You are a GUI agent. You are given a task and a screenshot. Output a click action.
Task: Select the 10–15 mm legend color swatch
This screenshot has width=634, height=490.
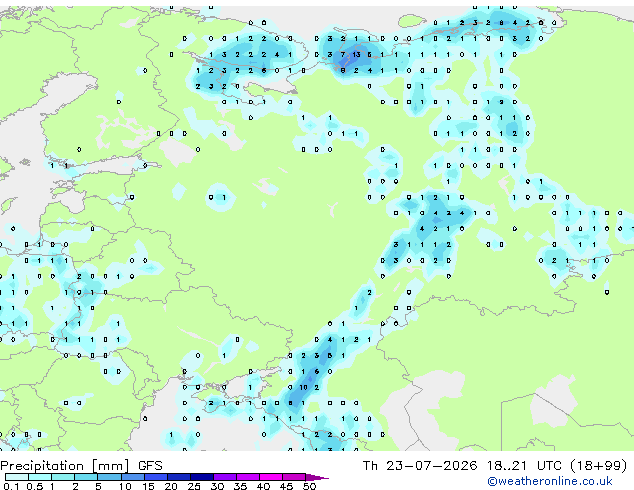tap(132, 477)
